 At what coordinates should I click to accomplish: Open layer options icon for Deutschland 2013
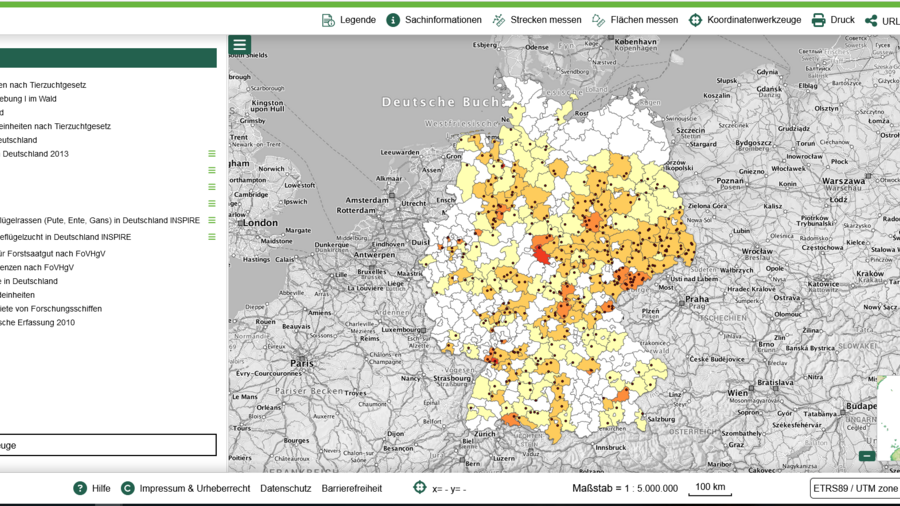pyautogui.click(x=212, y=154)
